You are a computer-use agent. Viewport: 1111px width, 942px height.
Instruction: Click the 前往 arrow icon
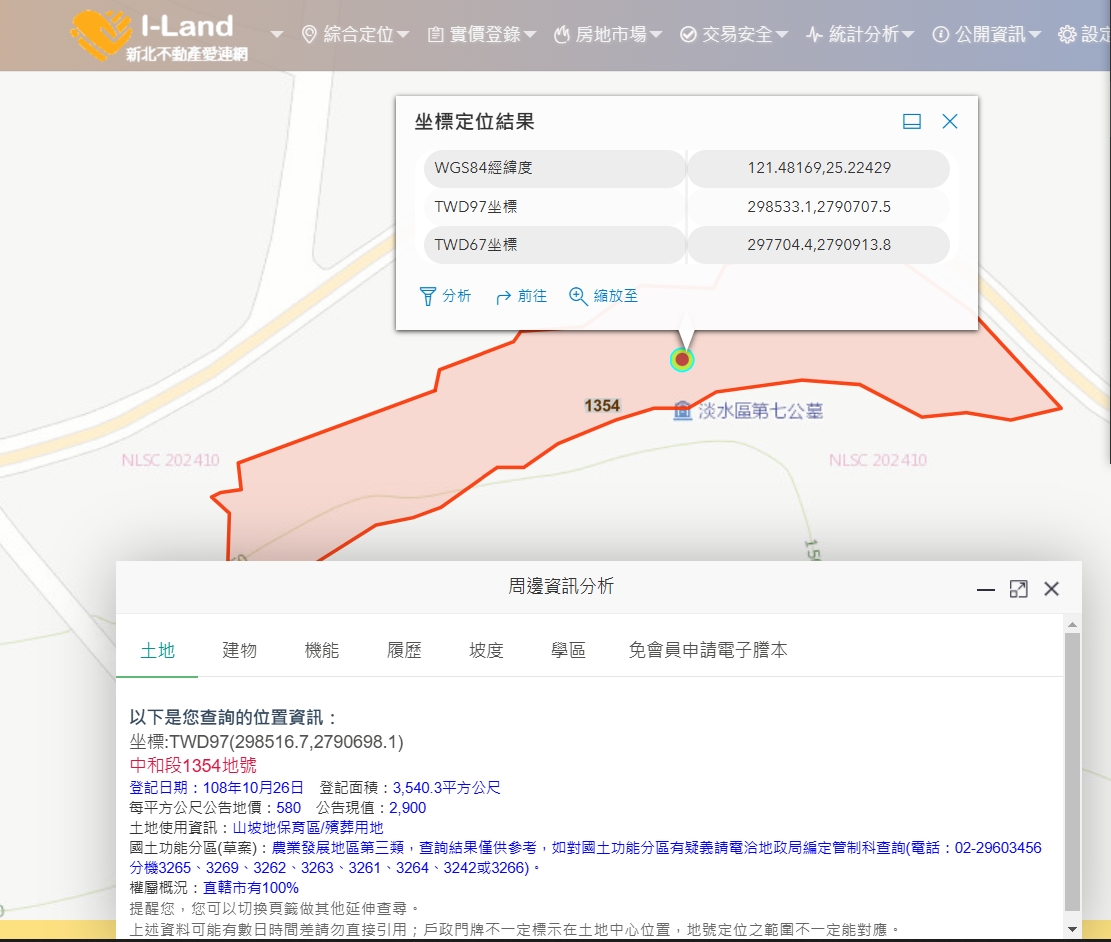pyautogui.click(x=504, y=296)
